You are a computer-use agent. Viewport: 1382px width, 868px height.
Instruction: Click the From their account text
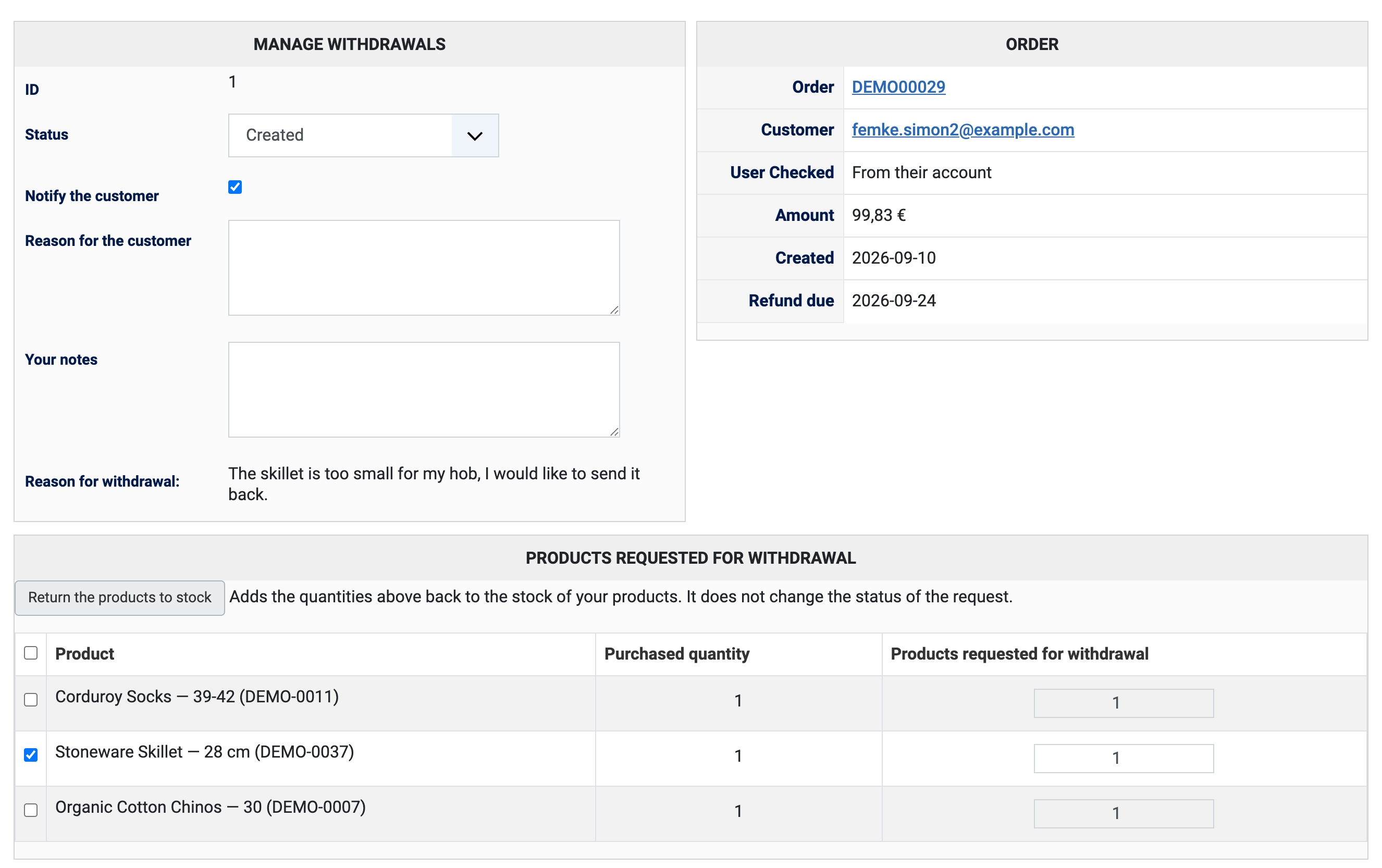(x=921, y=172)
